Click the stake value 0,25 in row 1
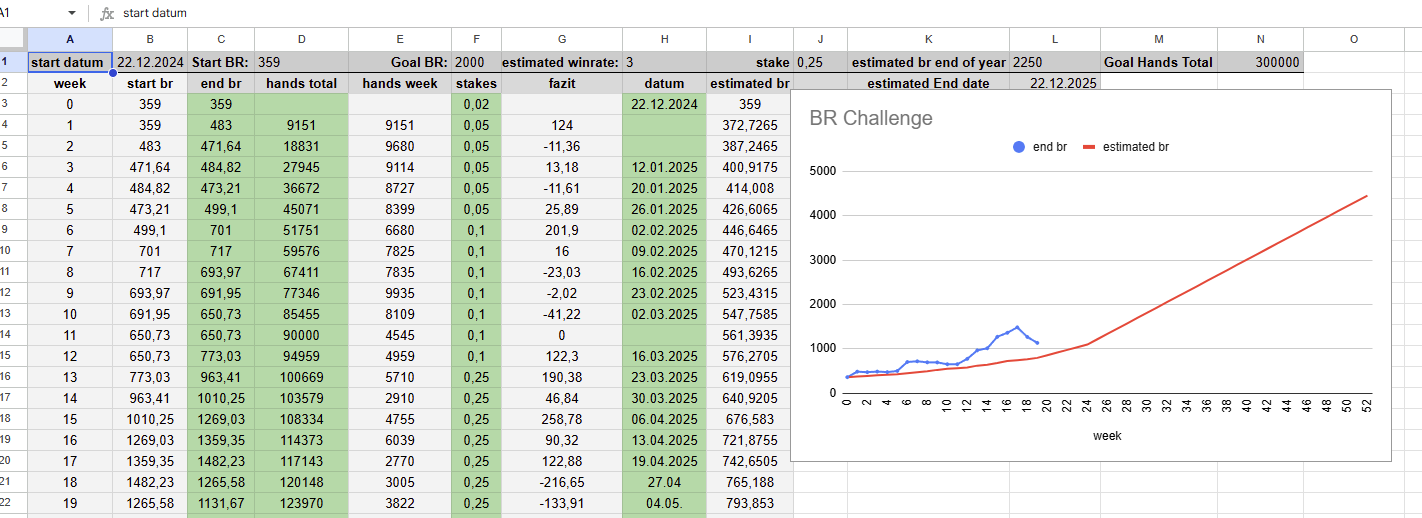This screenshot has width=1422, height=518. pos(820,62)
